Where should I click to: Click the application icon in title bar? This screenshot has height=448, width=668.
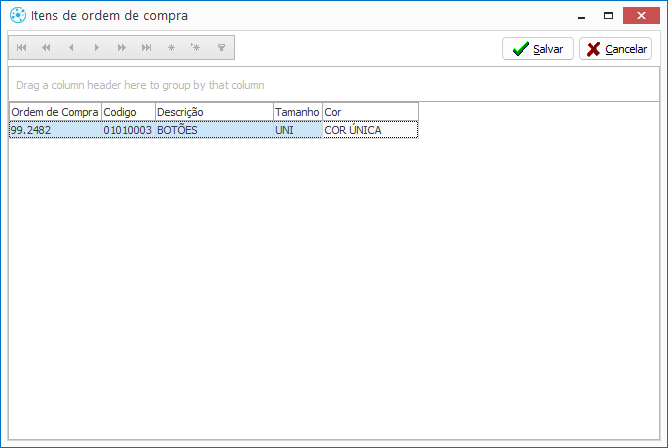click(x=18, y=15)
